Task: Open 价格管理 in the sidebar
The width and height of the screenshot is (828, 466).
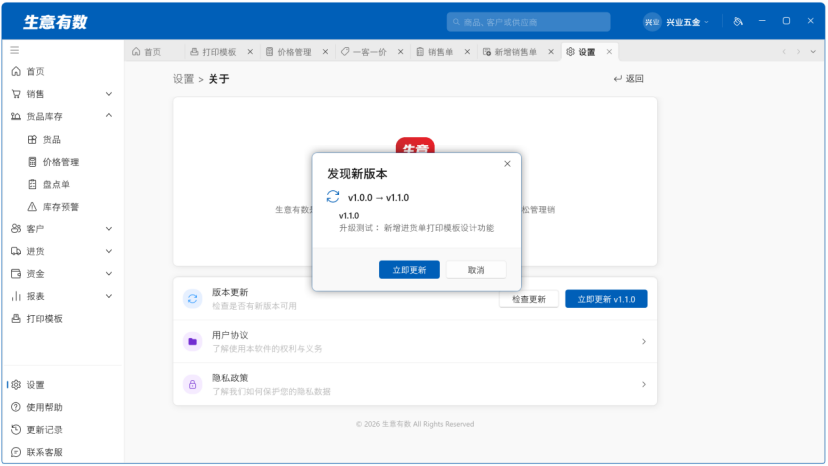Action: pyautogui.click(x=61, y=162)
